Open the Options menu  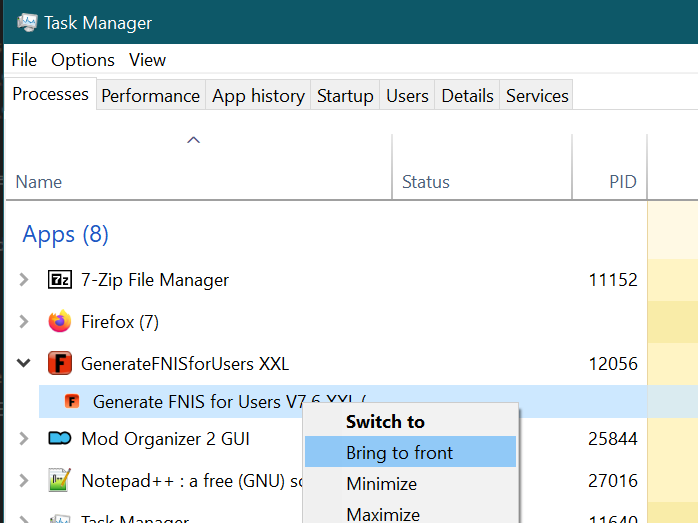(83, 60)
